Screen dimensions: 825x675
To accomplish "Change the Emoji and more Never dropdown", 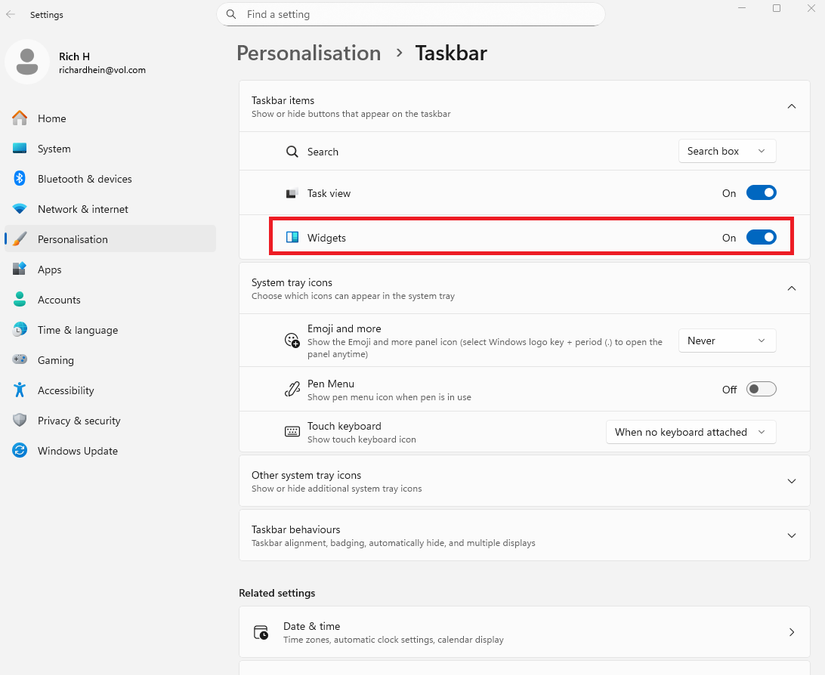I will (727, 340).
